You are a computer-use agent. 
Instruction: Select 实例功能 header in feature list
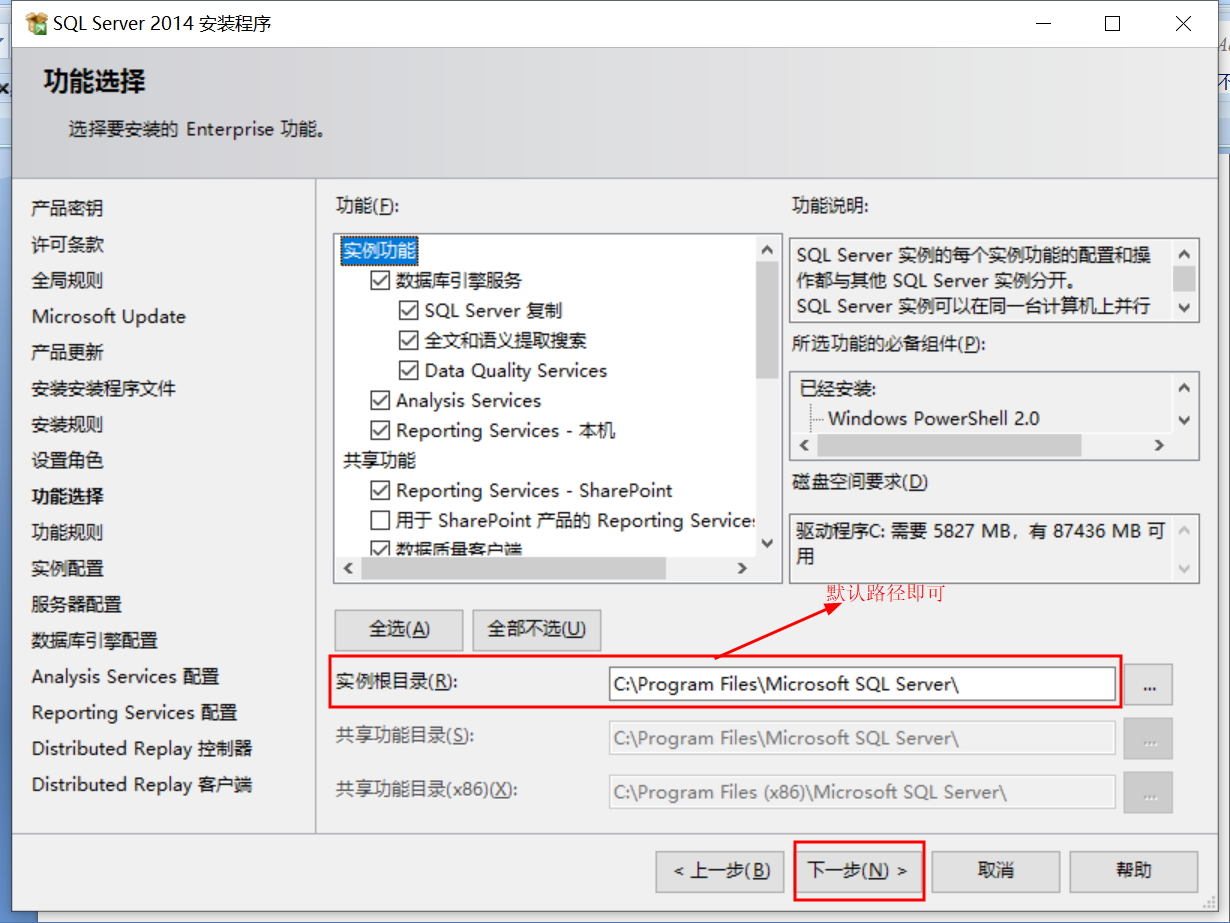[379, 251]
